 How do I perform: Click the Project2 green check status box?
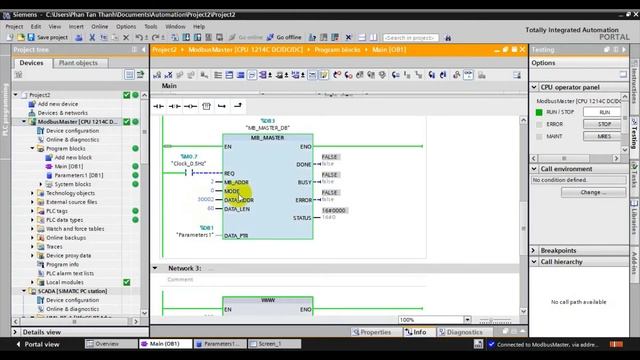pyautogui.click(x=127, y=95)
